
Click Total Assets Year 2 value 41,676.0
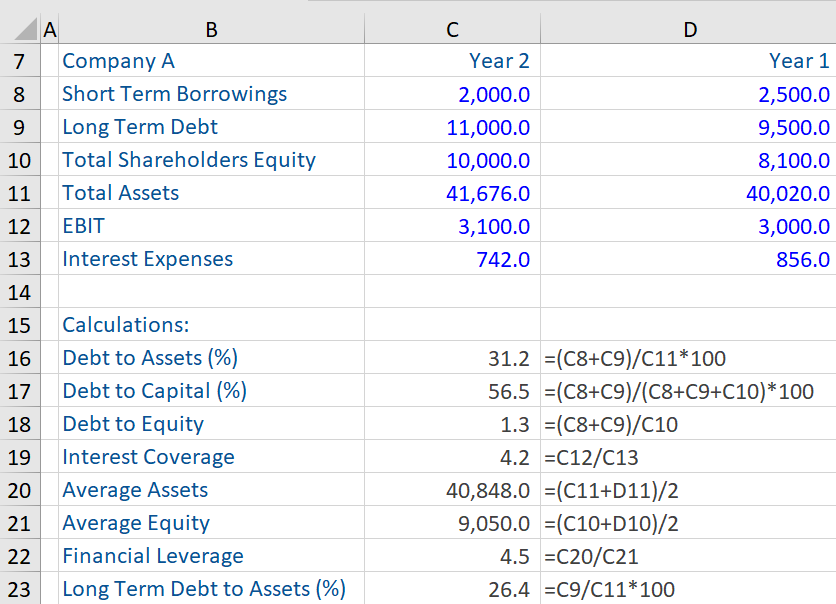pyautogui.click(x=487, y=193)
